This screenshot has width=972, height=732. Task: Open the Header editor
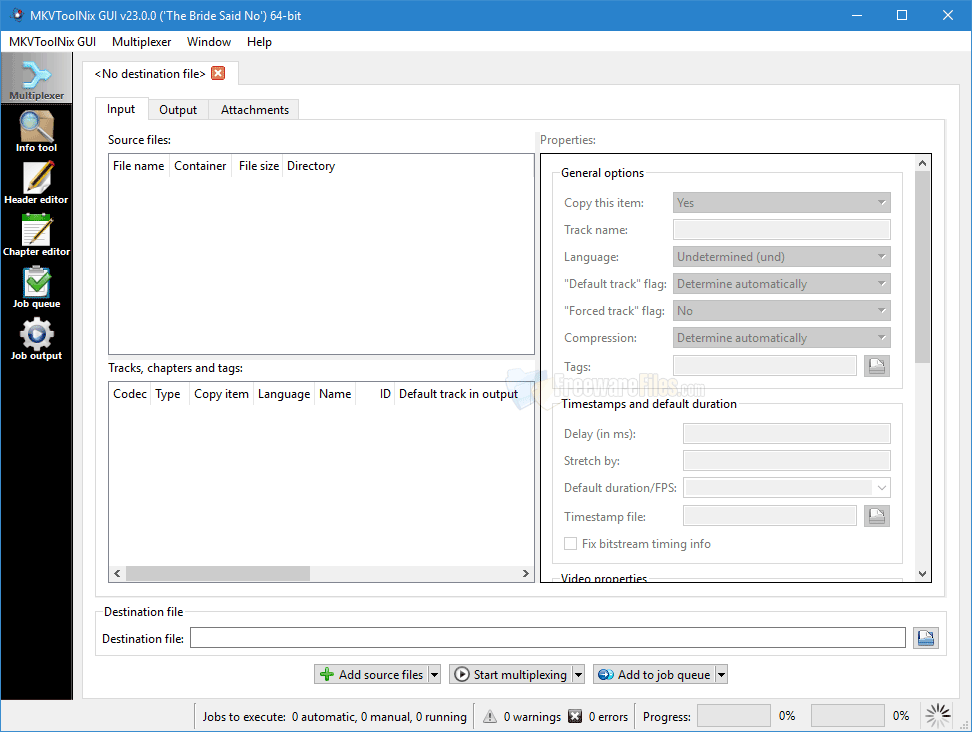(x=37, y=182)
